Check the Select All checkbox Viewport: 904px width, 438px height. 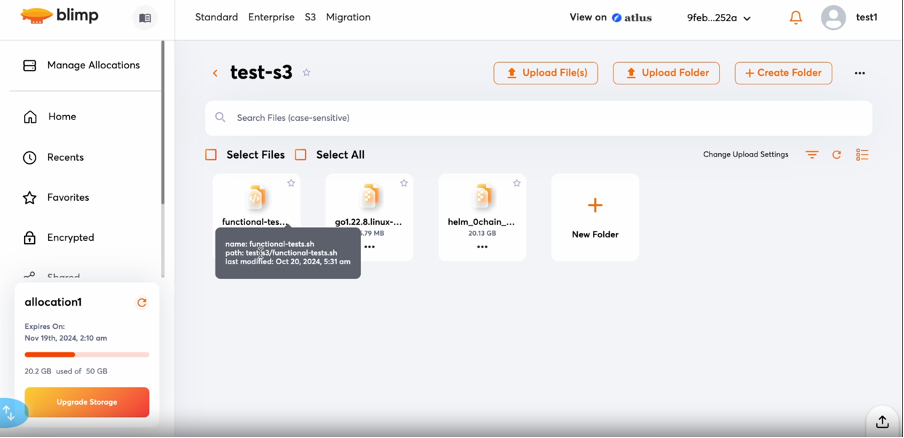(x=301, y=155)
